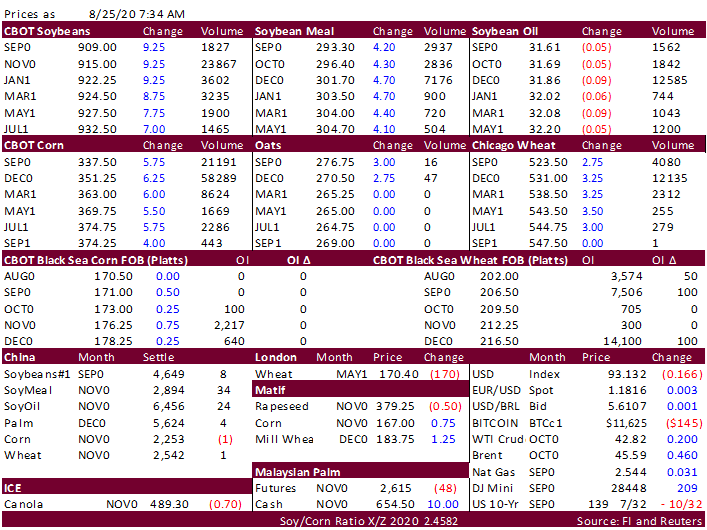This screenshot has height=530, width=707.
Task: Select soybeans JUL1 price 932.50
Action: (97, 129)
